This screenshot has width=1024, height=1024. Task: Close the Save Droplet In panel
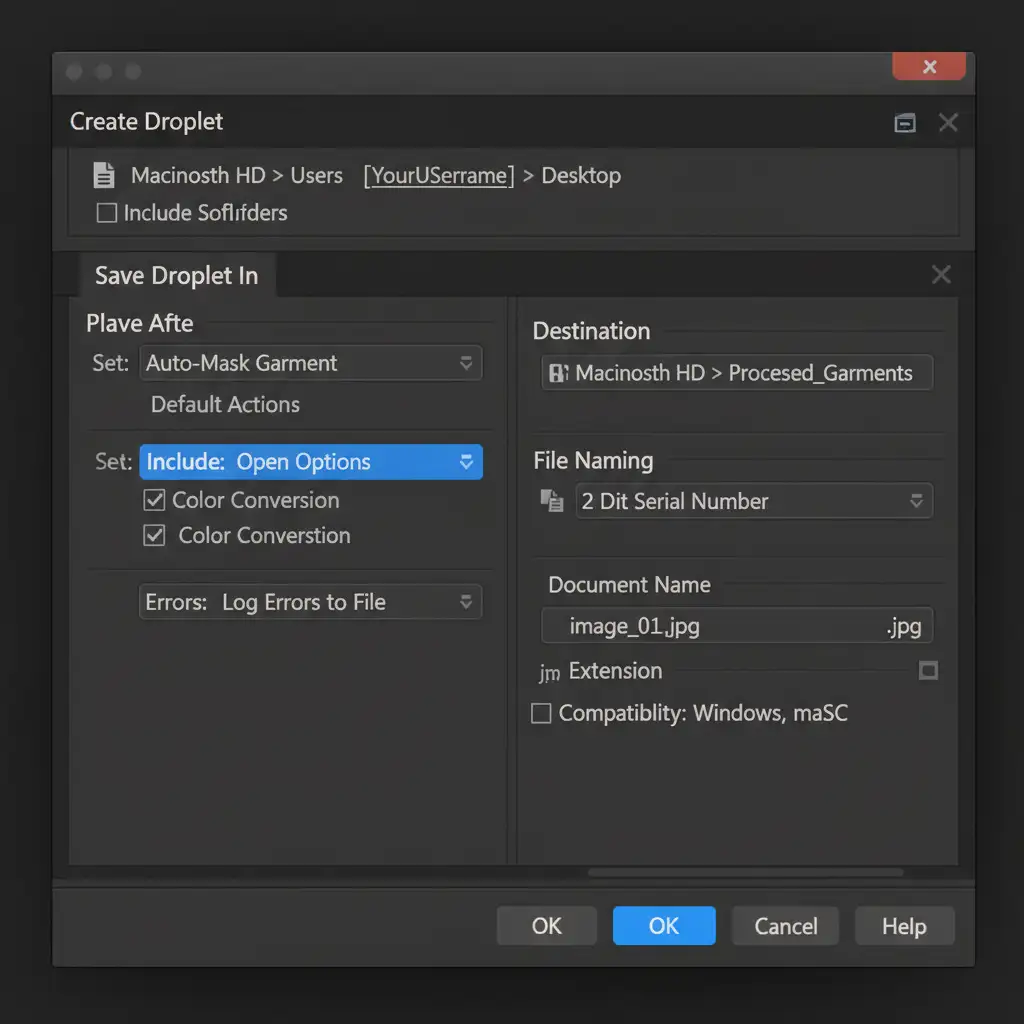[x=940, y=275]
